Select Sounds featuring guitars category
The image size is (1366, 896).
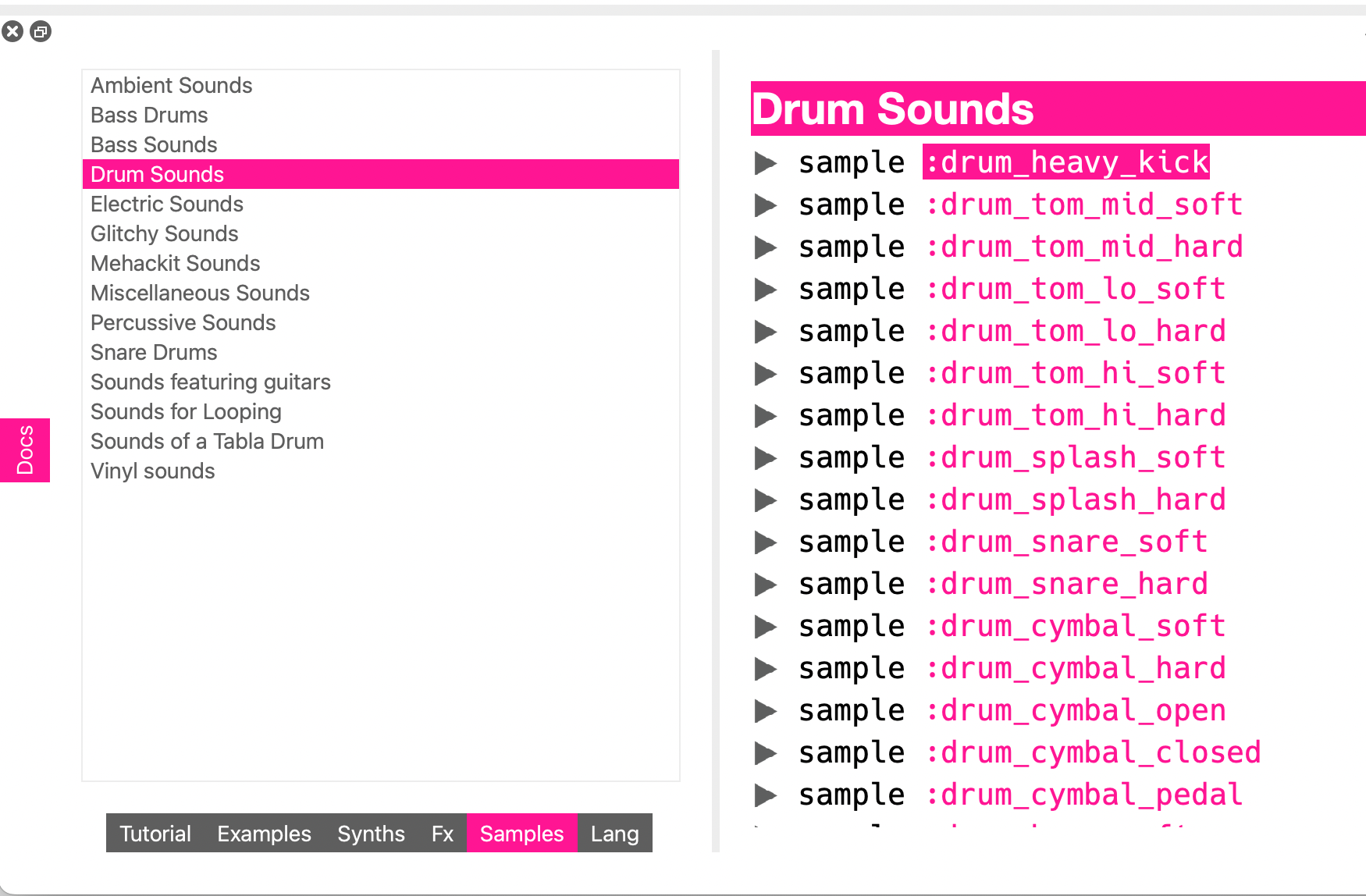pos(381,382)
